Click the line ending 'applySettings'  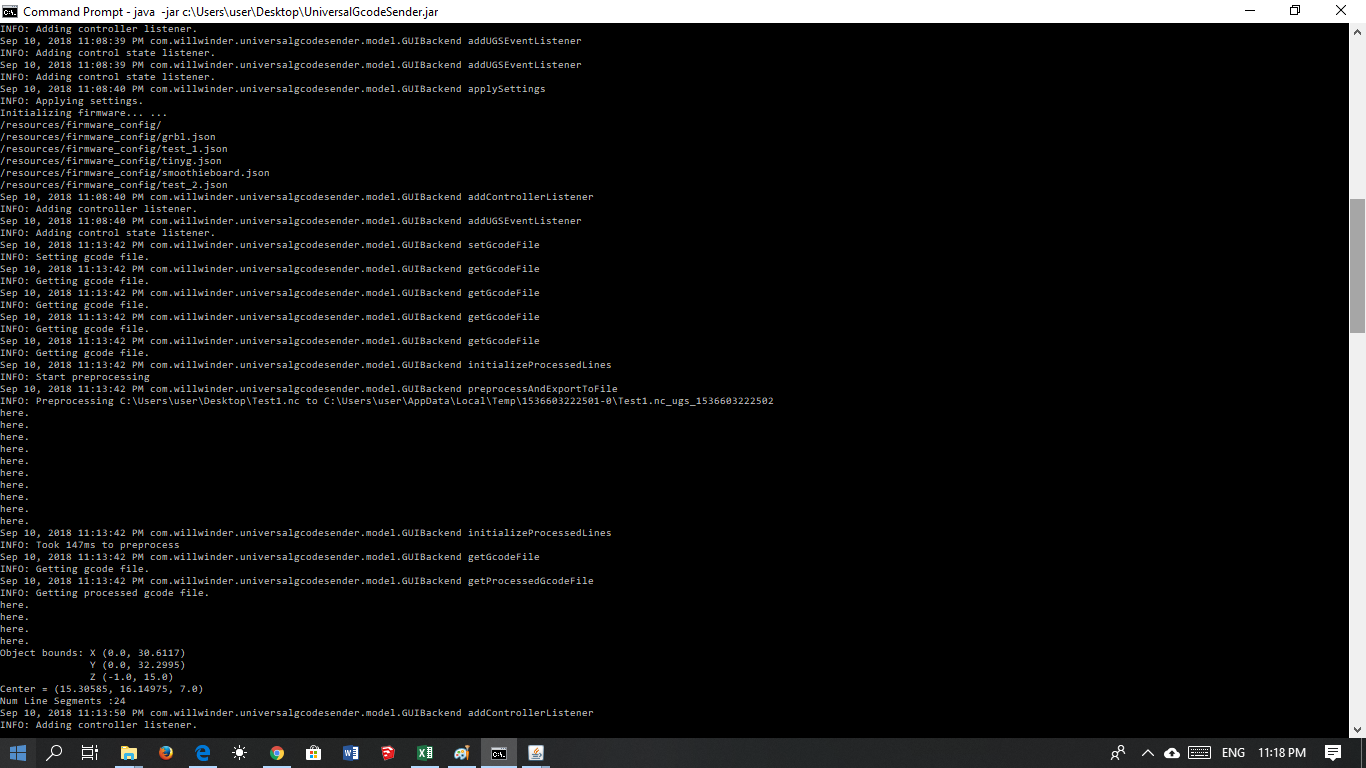(273, 89)
